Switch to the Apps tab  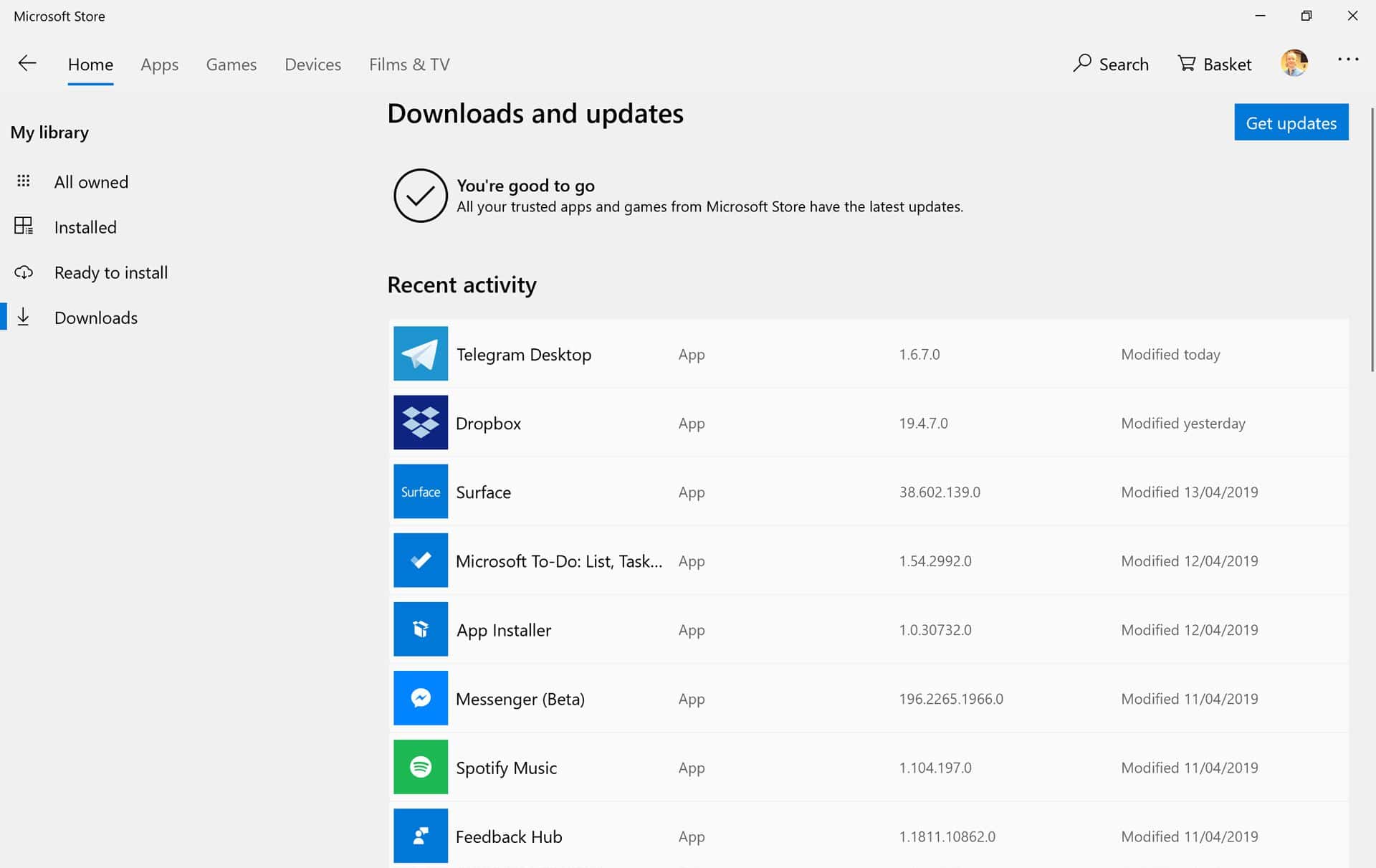click(x=159, y=65)
